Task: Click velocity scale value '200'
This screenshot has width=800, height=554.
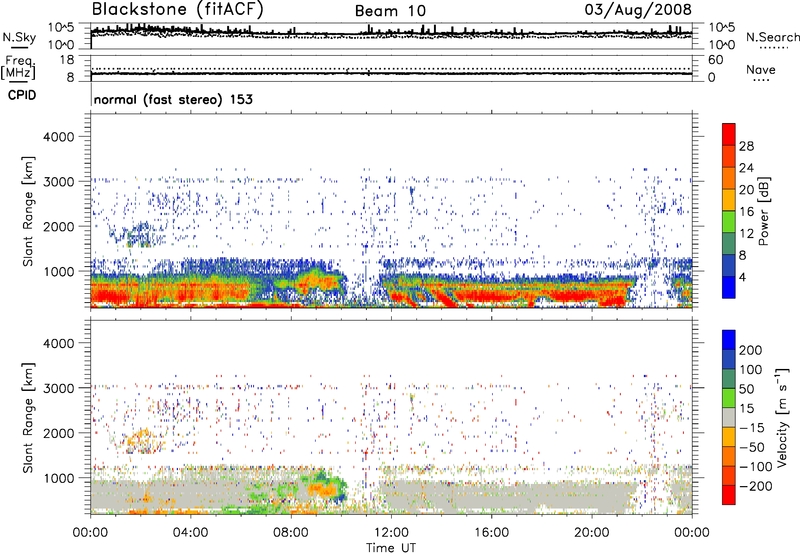Action: coord(751,350)
